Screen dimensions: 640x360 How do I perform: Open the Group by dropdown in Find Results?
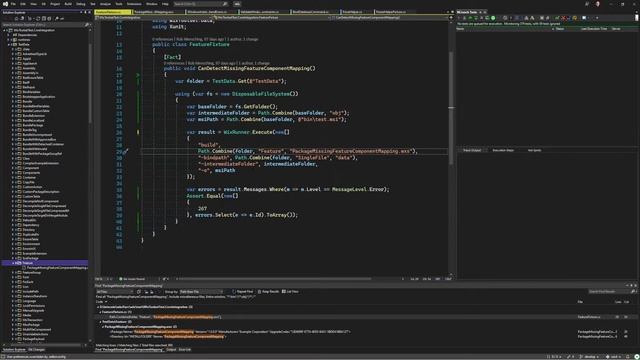click(x=202, y=292)
